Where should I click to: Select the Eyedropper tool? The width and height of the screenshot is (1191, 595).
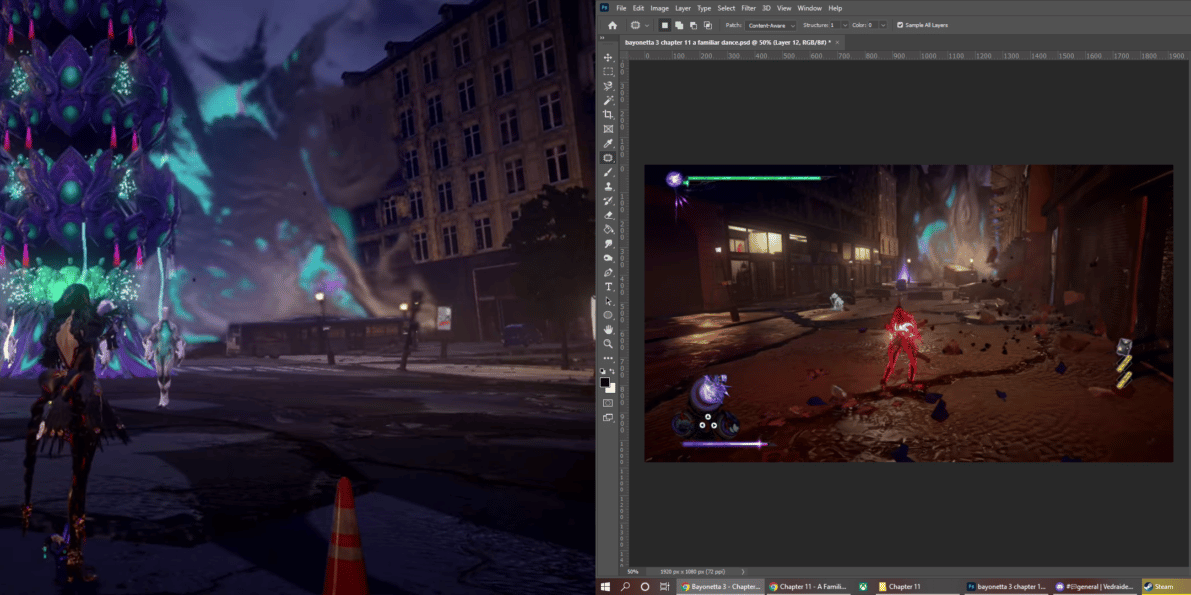click(x=608, y=144)
